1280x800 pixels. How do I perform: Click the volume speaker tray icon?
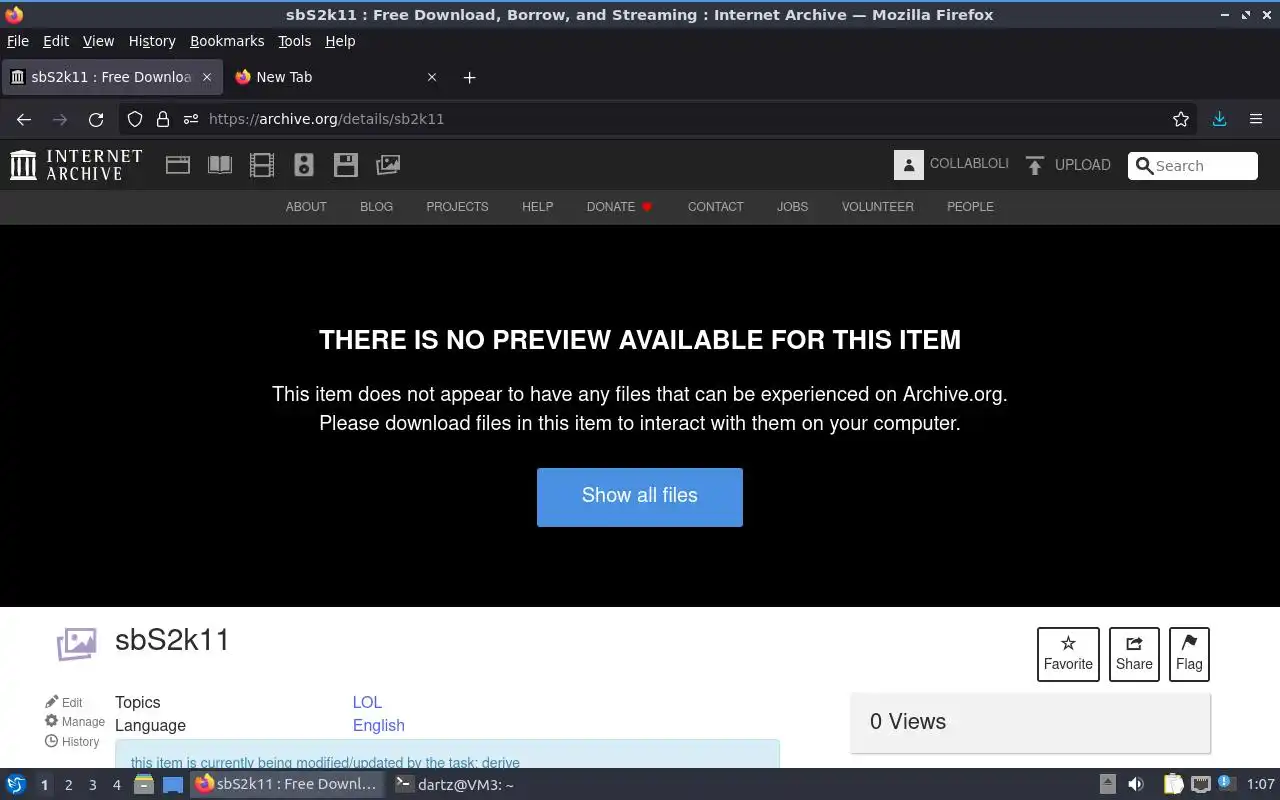coord(1136,785)
